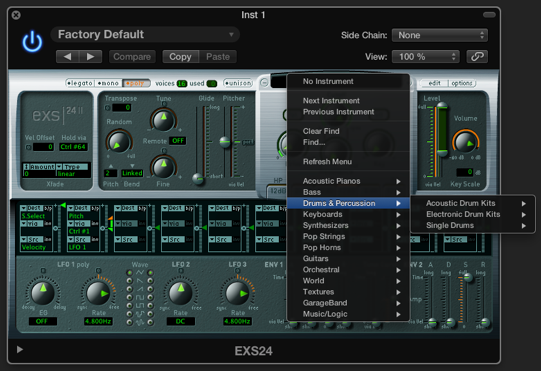Choose No Instrument from the menu
This screenshot has height=371, width=541.
[348, 81]
